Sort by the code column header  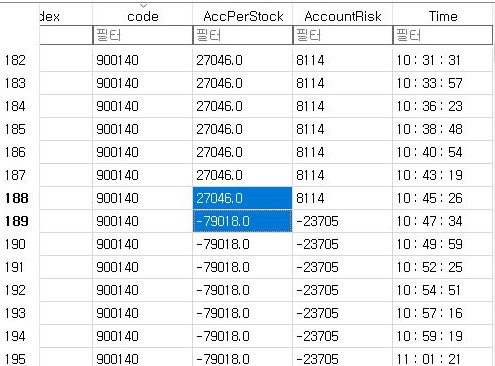click(x=143, y=16)
